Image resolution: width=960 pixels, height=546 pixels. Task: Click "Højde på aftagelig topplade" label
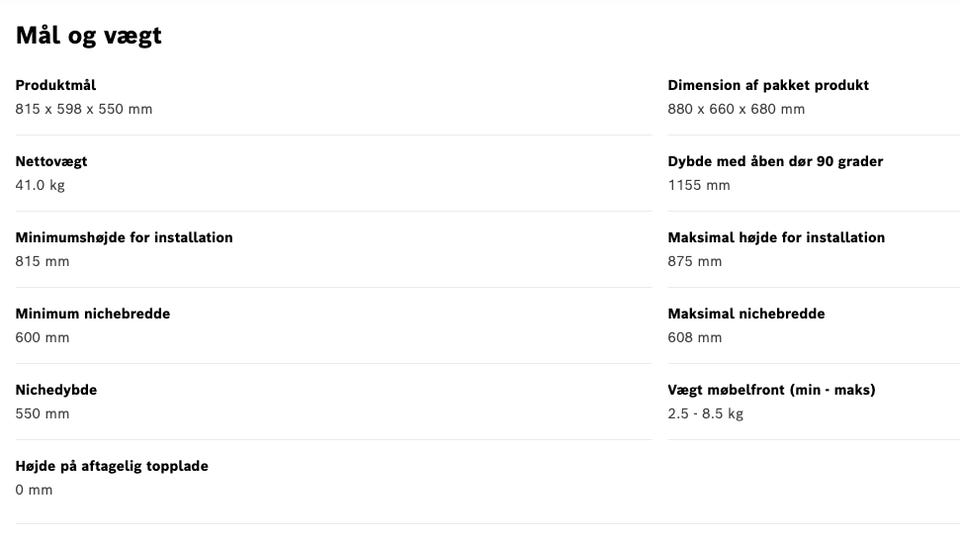112,465
